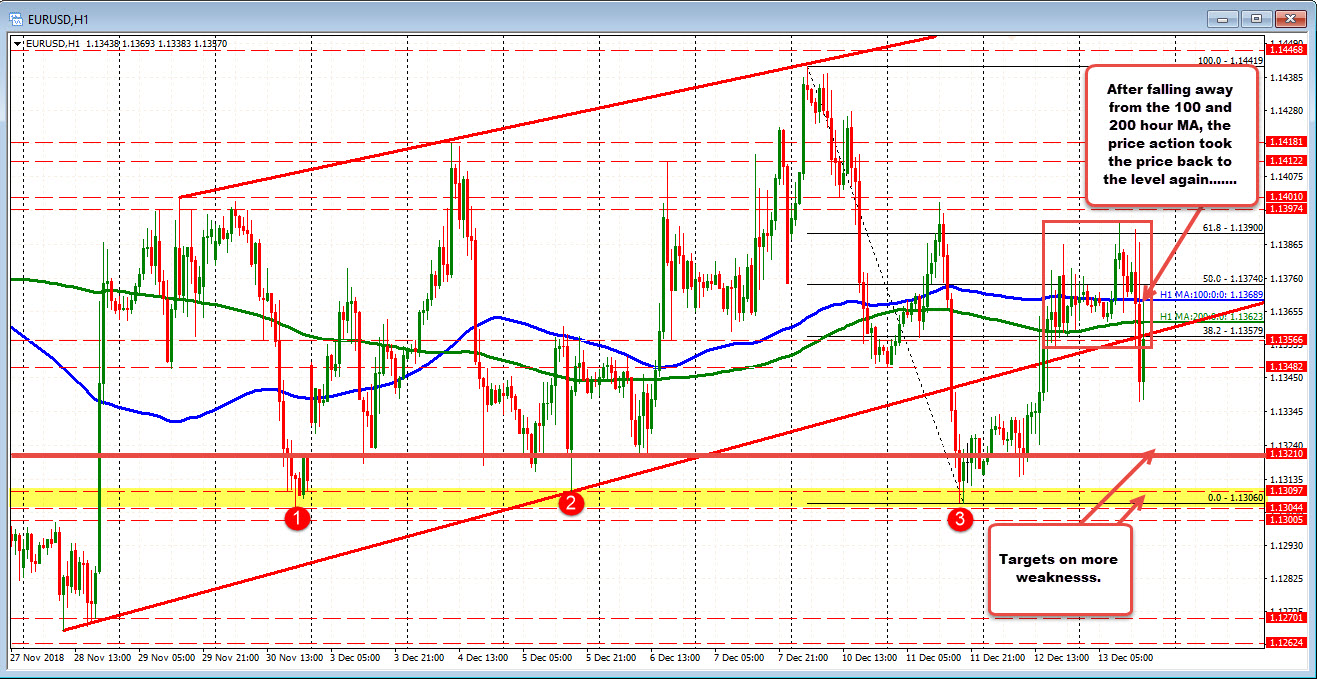1317x679 pixels.
Task: Click the 1.12930 value on price scale
Action: [x=1285, y=545]
